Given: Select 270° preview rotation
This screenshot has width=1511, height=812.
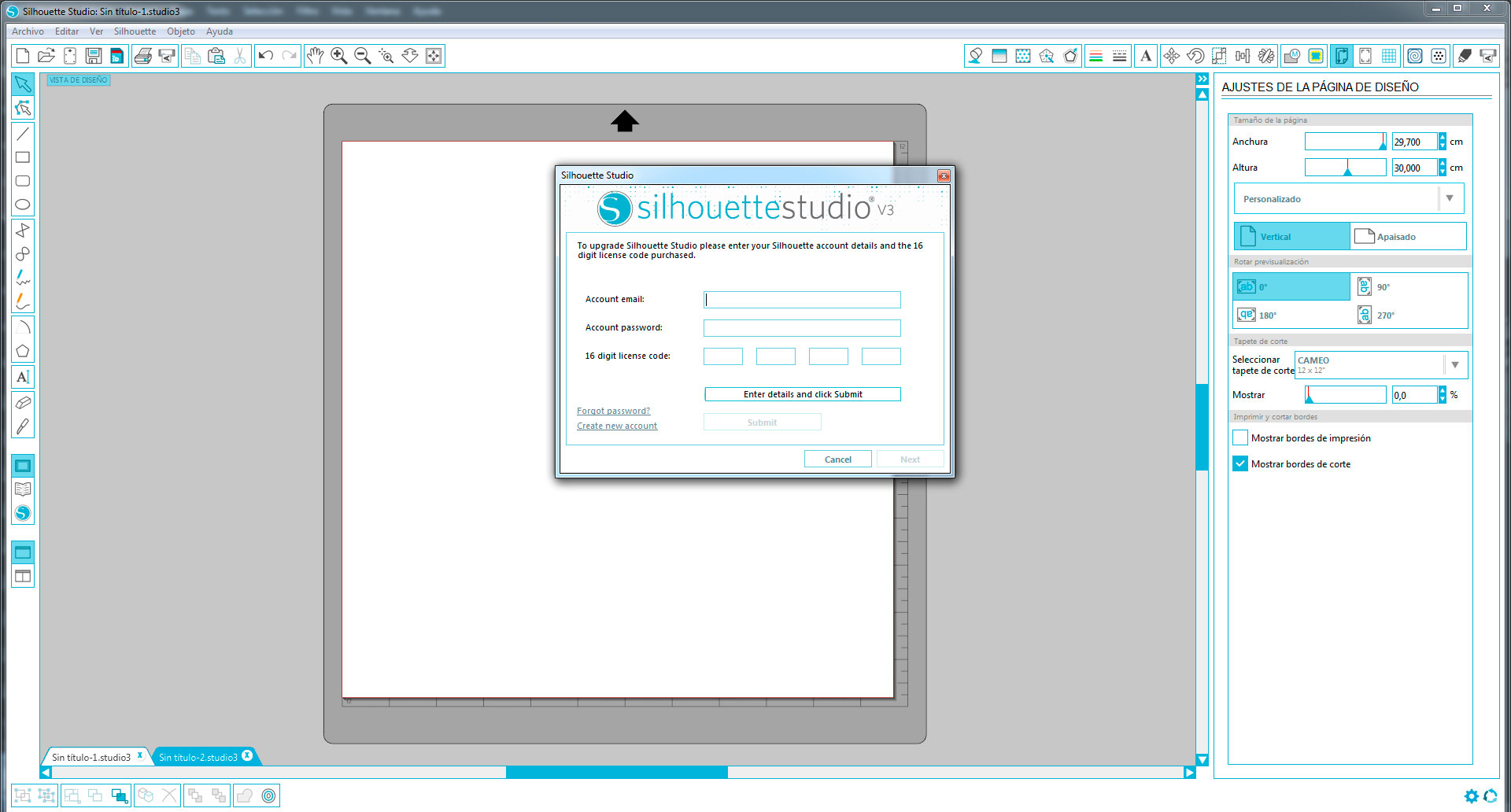Looking at the screenshot, I should coord(1409,315).
